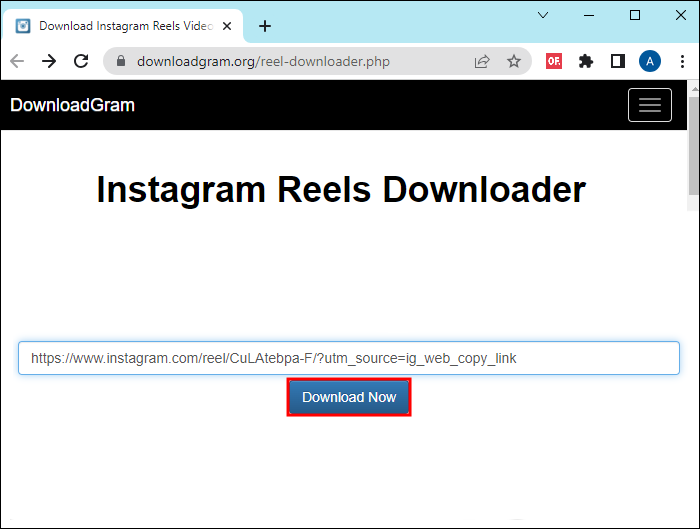Click the Download Now button
The width and height of the screenshot is (700, 529).
(x=349, y=397)
